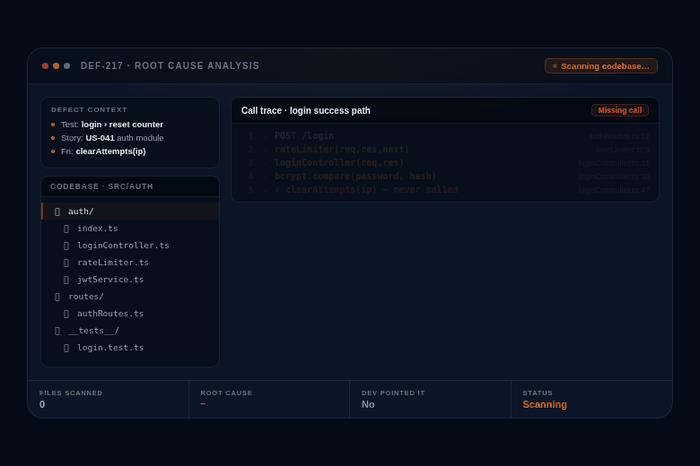The height and width of the screenshot is (466, 700).
Task: Click the POST /login trace line
Action: point(304,136)
